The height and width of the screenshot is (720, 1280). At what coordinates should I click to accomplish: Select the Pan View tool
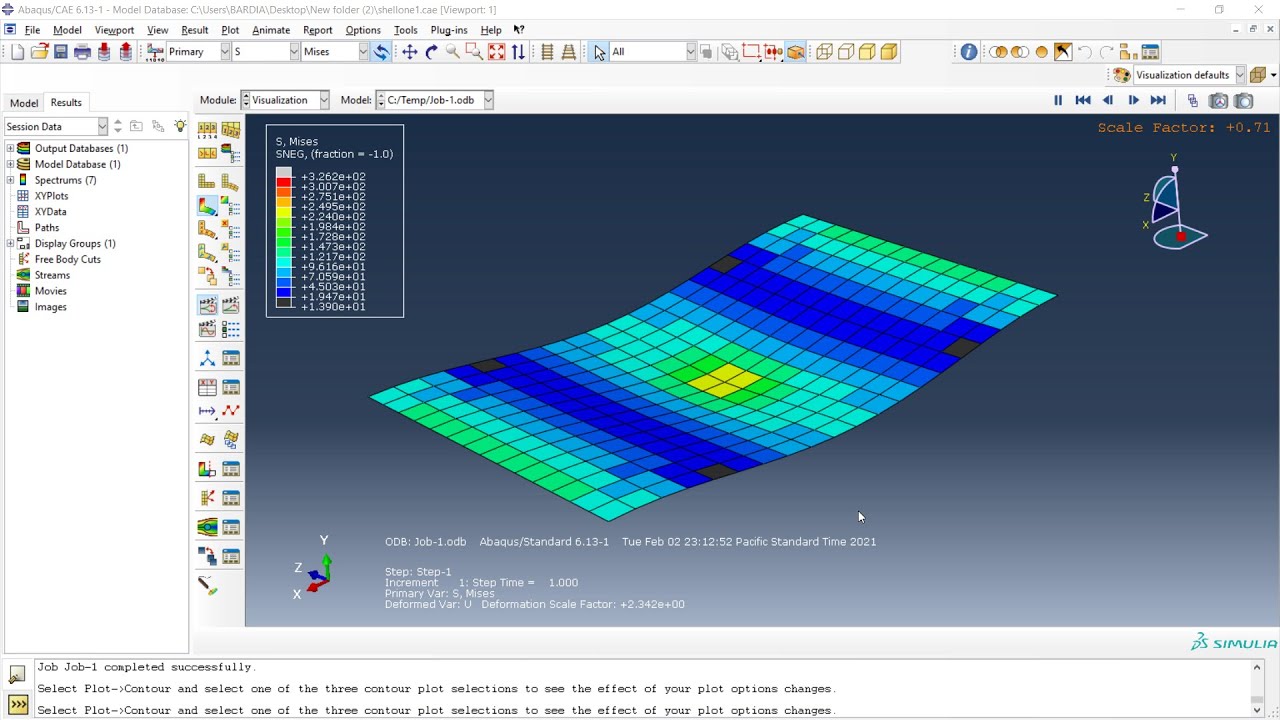(410, 52)
